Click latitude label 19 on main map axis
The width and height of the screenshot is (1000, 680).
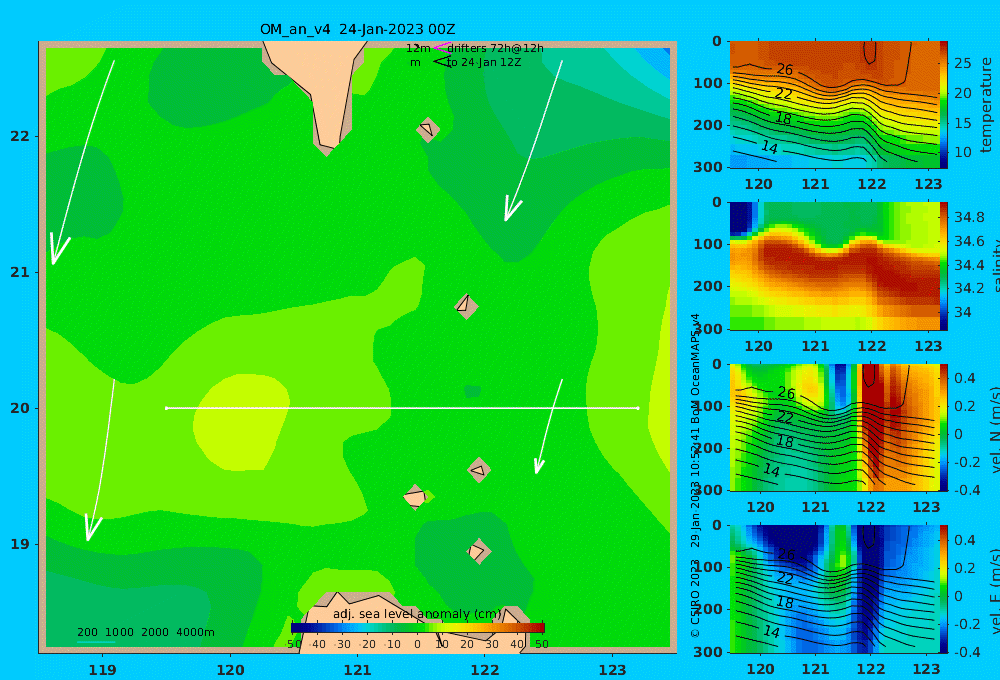point(20,544)
